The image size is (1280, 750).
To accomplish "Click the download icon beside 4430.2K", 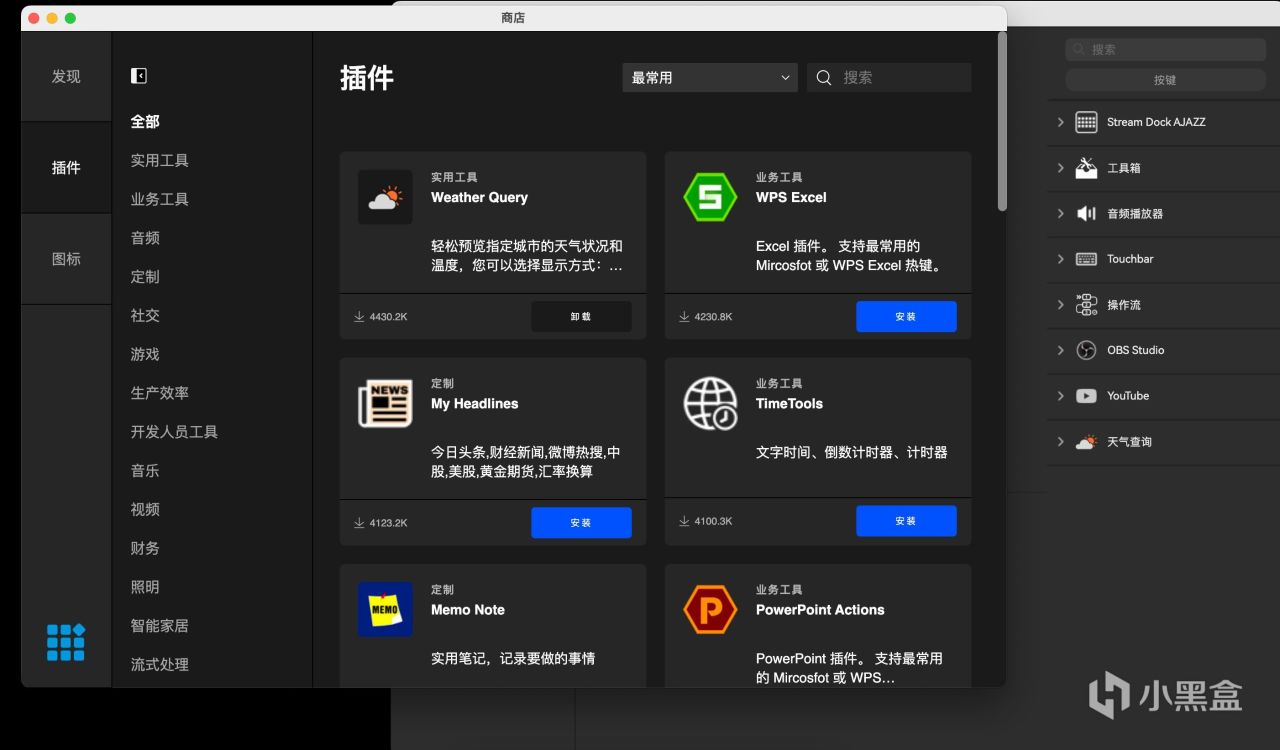I will 359,317.
